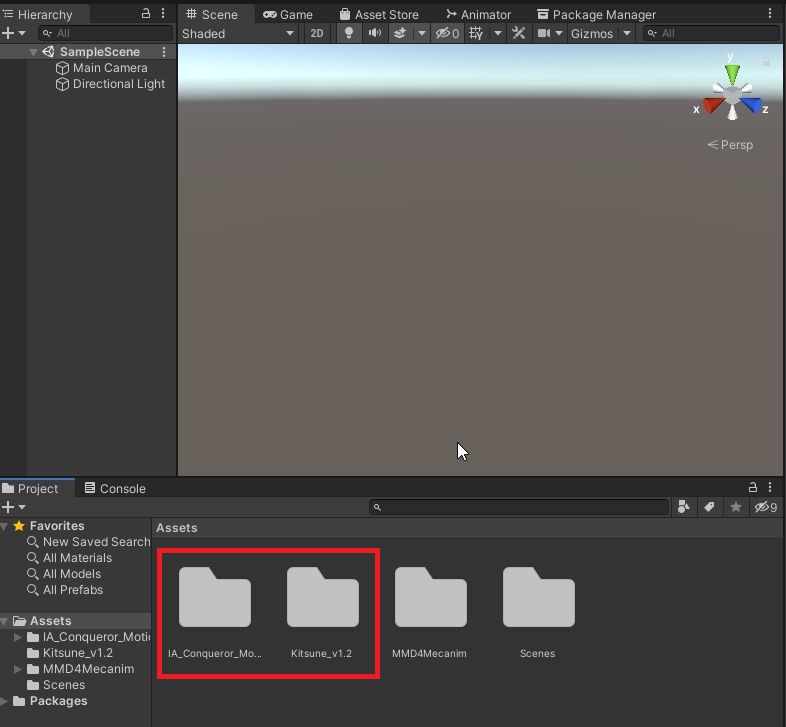This screenshot has width=786, height=727.
Task: Collapse the SampleScene foldout
Action: [x=33, y=52]
